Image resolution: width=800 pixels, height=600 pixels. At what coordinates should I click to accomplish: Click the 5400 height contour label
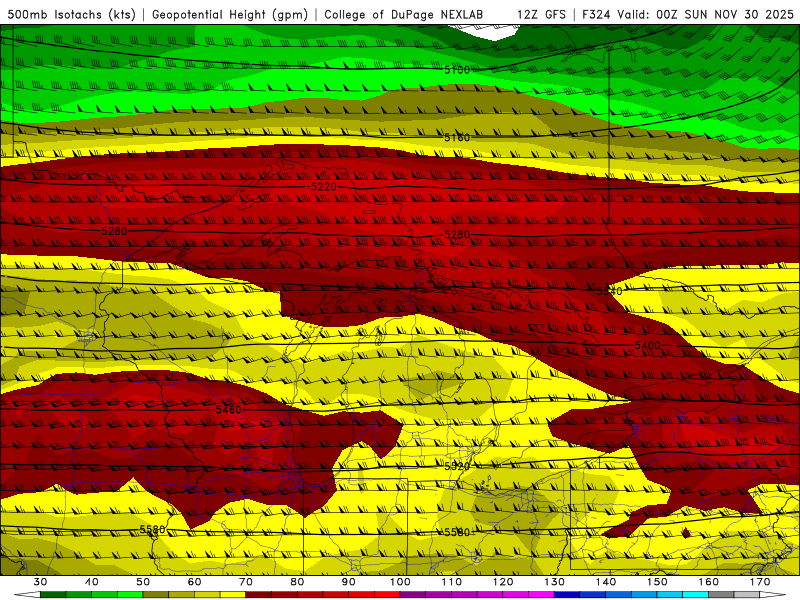pos(648,346)
